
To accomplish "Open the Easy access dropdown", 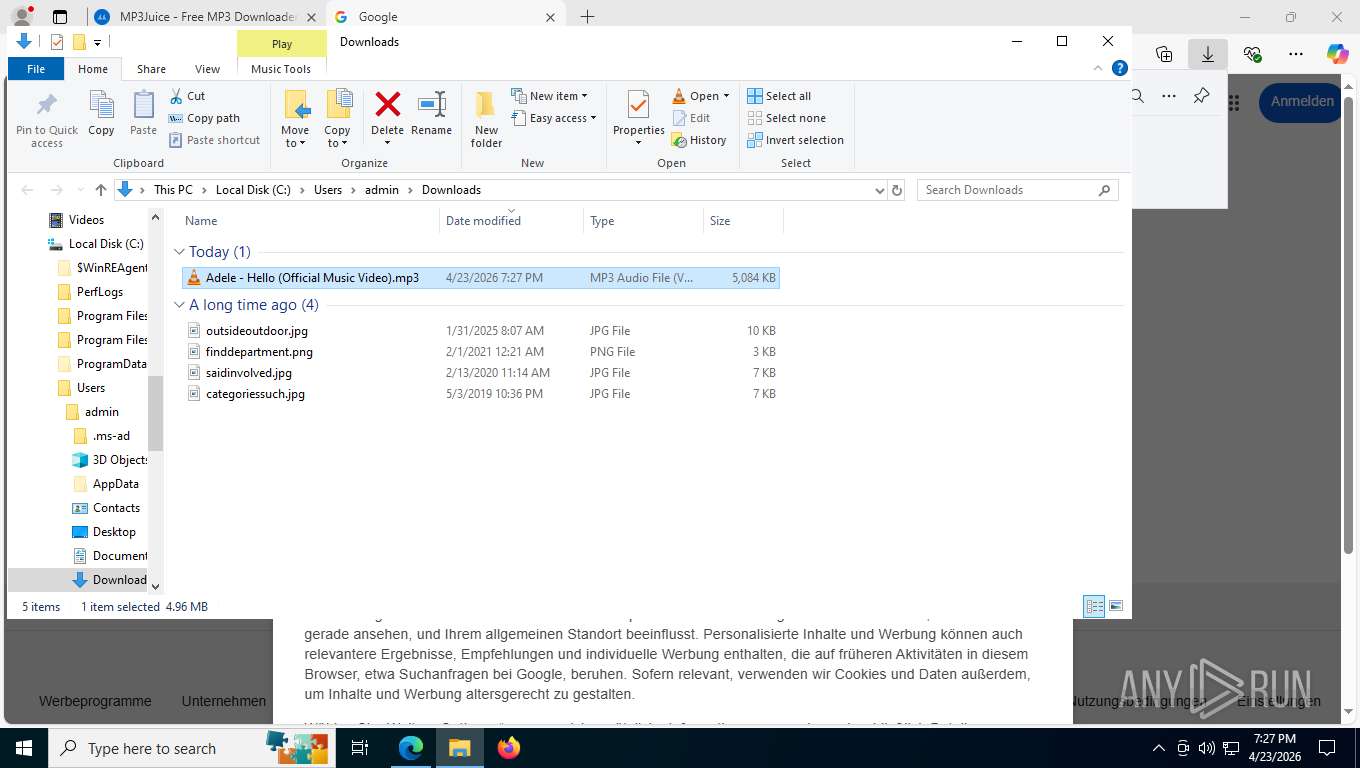I will coord(554,118).
